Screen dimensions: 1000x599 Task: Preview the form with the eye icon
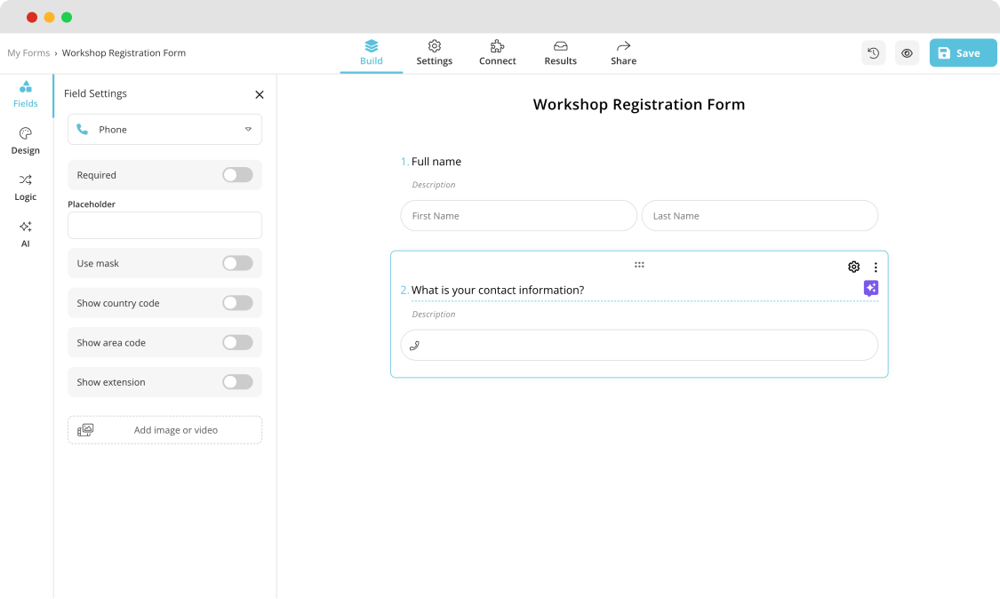(907, 52)
